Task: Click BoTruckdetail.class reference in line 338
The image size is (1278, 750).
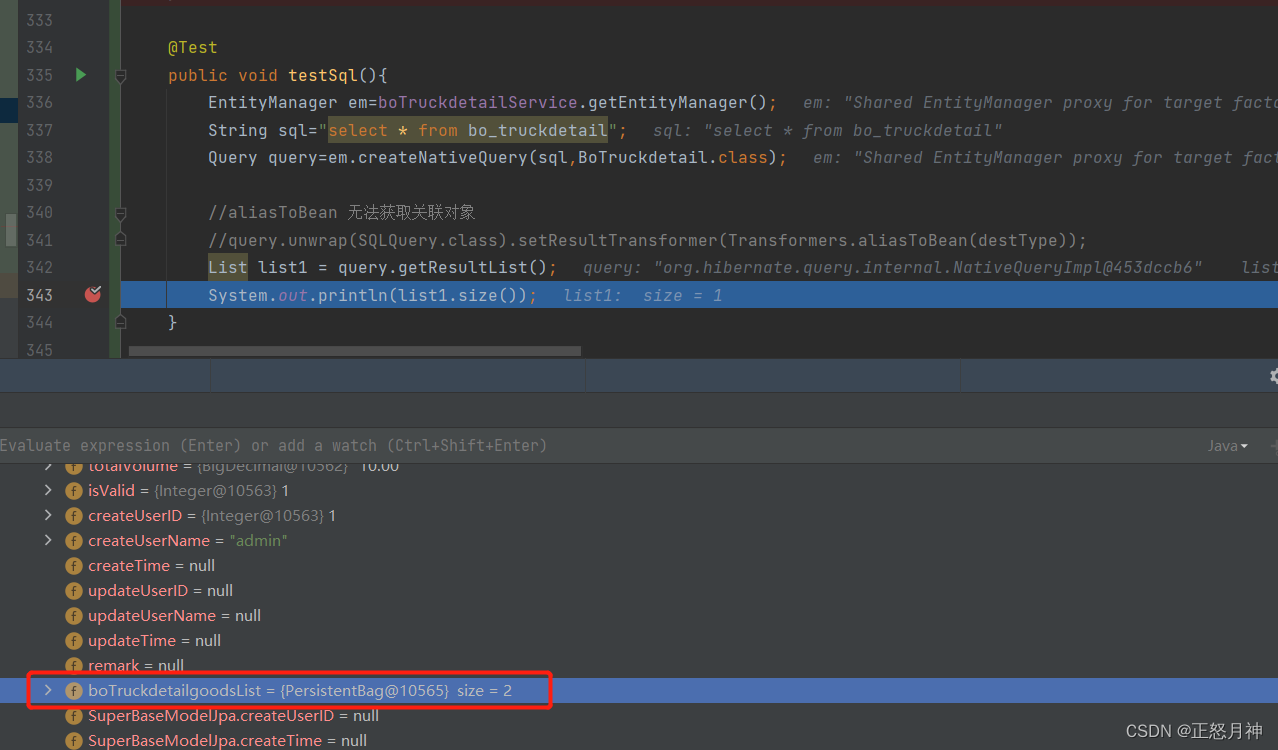Action: tap(673, 157)
